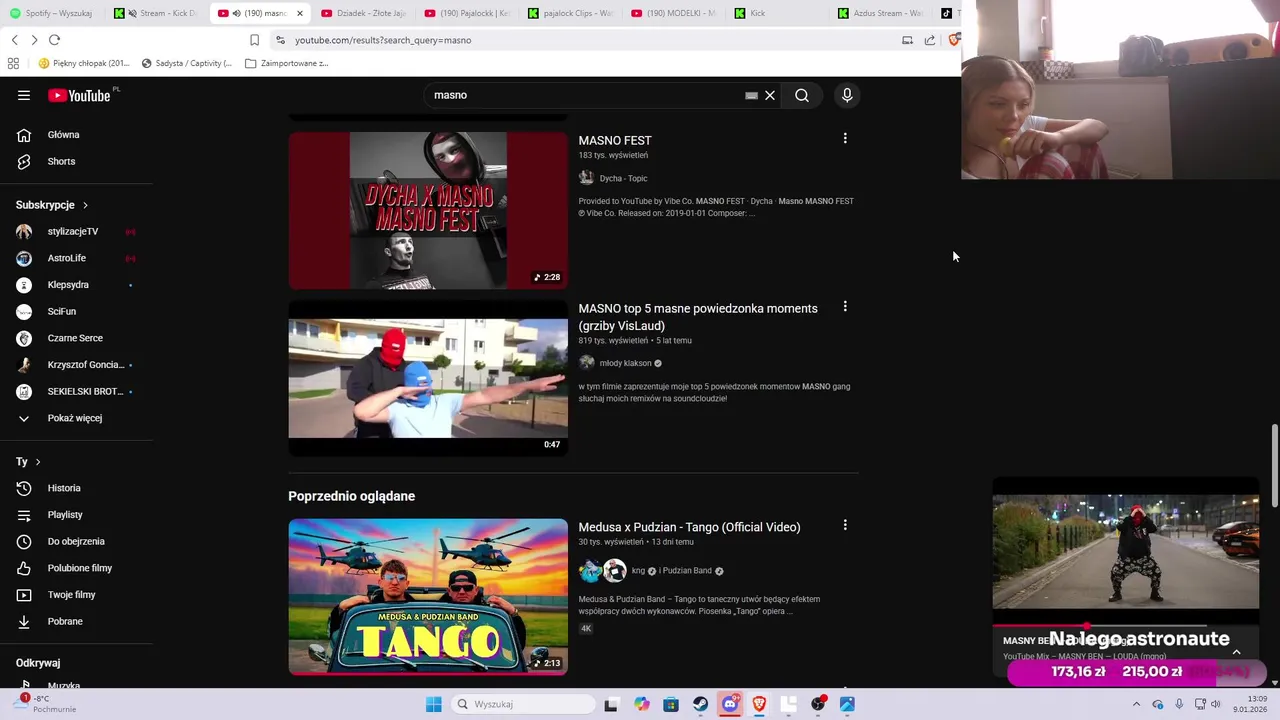Expand the Ty section chevron
The image size is (1280, 720).
pyautogui.click(x=38, y=462)
